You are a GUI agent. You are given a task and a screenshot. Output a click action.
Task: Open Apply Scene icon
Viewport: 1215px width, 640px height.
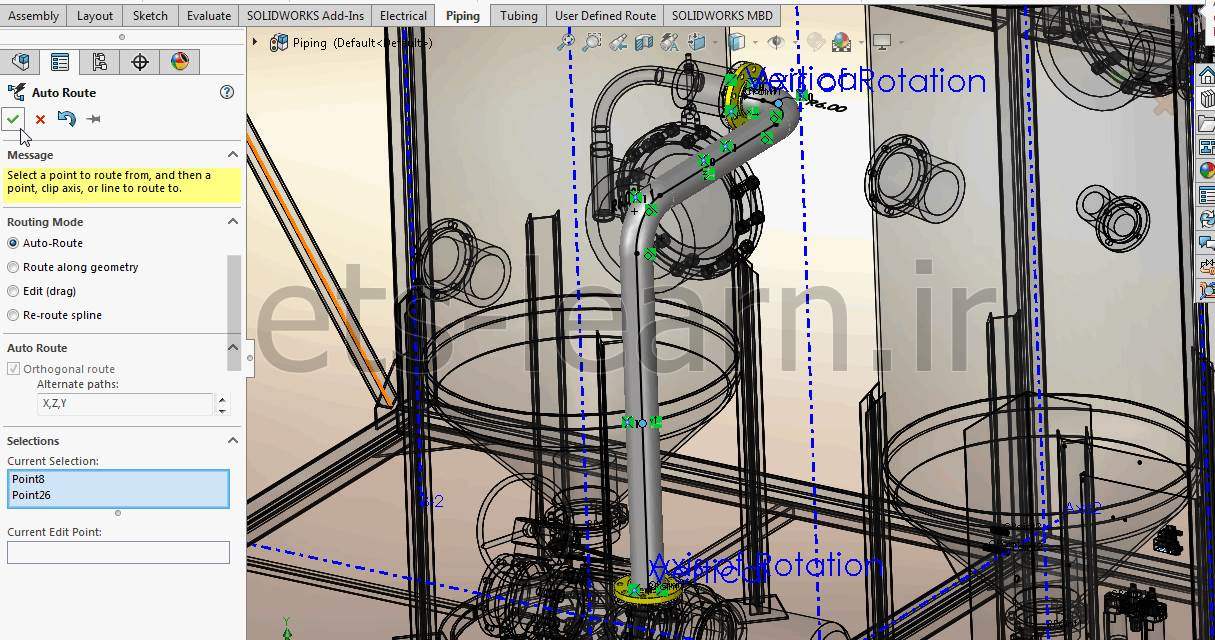(x=841, y=42)
